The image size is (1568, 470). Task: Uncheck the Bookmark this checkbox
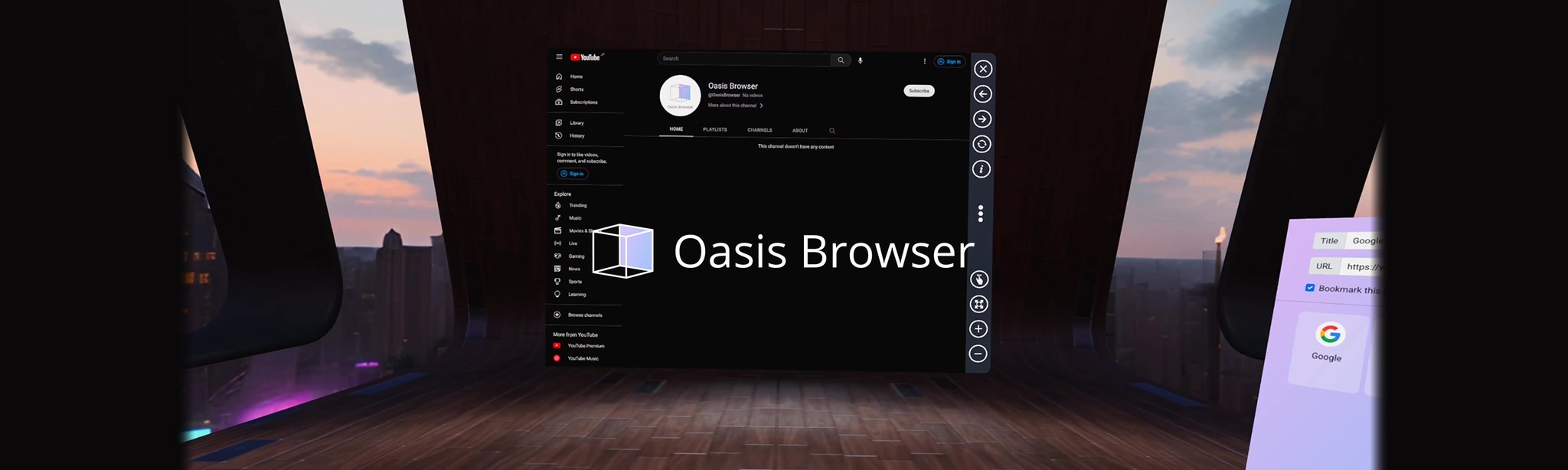1310,288
